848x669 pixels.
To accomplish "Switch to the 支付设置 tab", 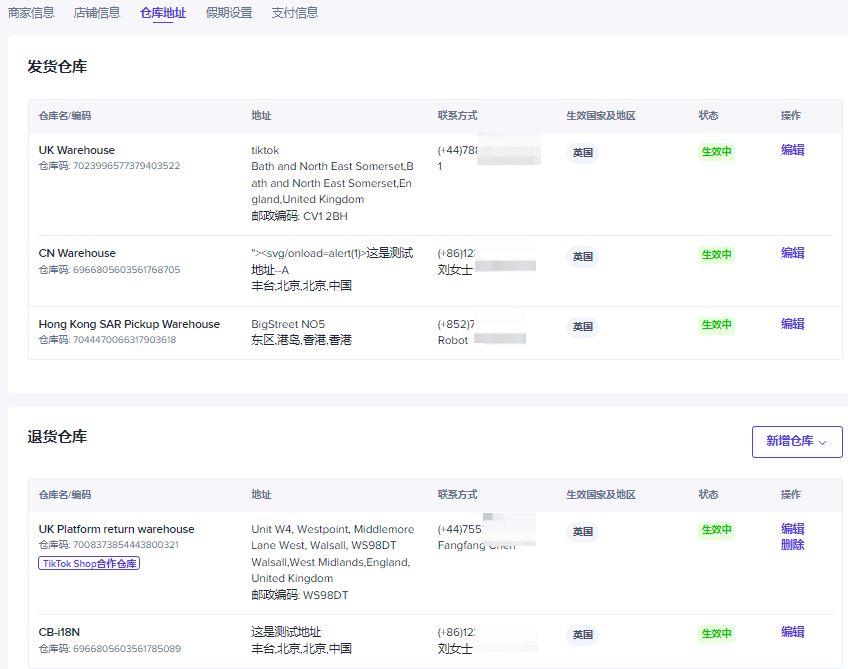I will [294, 14].
